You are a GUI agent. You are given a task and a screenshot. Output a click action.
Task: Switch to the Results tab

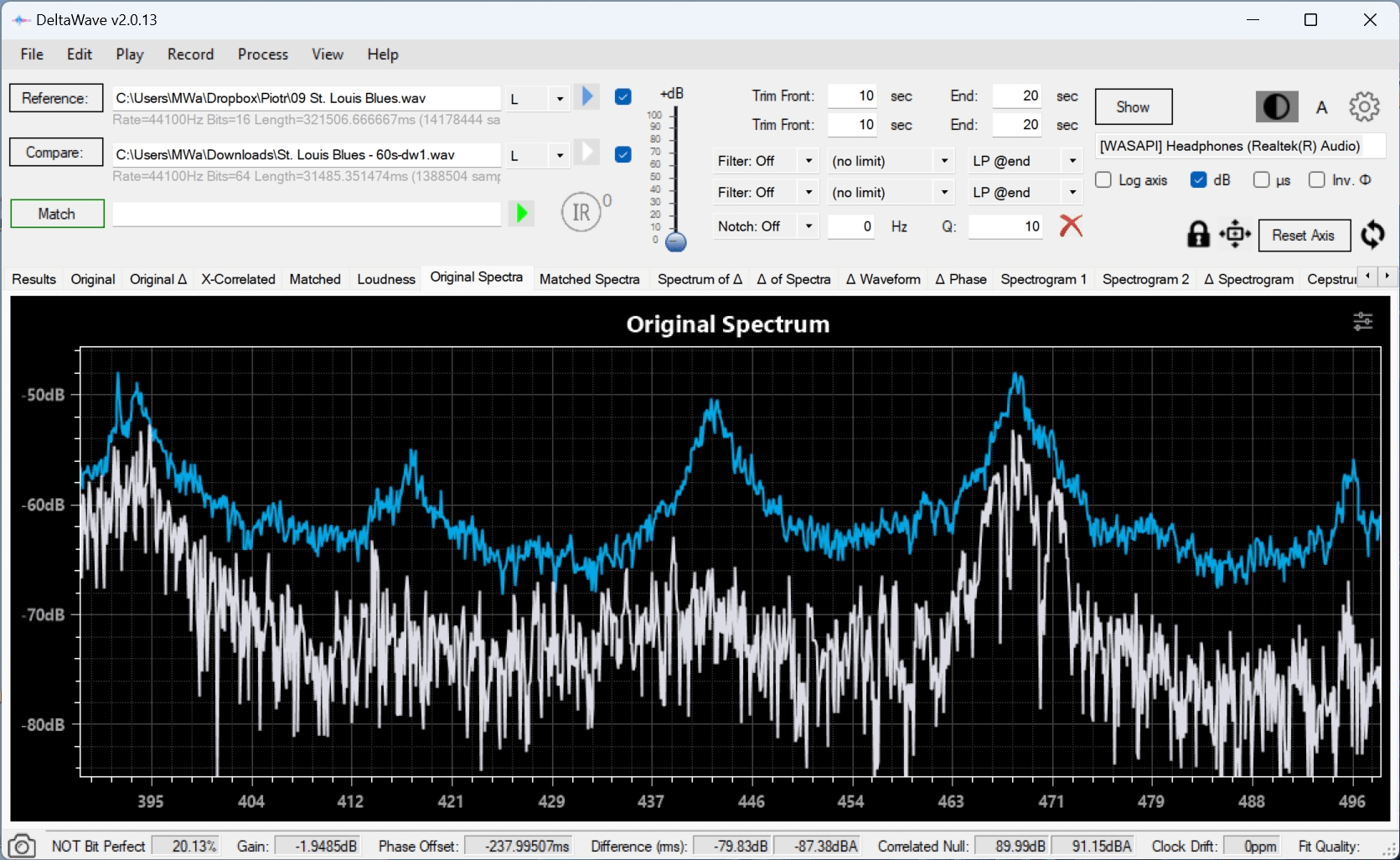click(x=34, y=279)
